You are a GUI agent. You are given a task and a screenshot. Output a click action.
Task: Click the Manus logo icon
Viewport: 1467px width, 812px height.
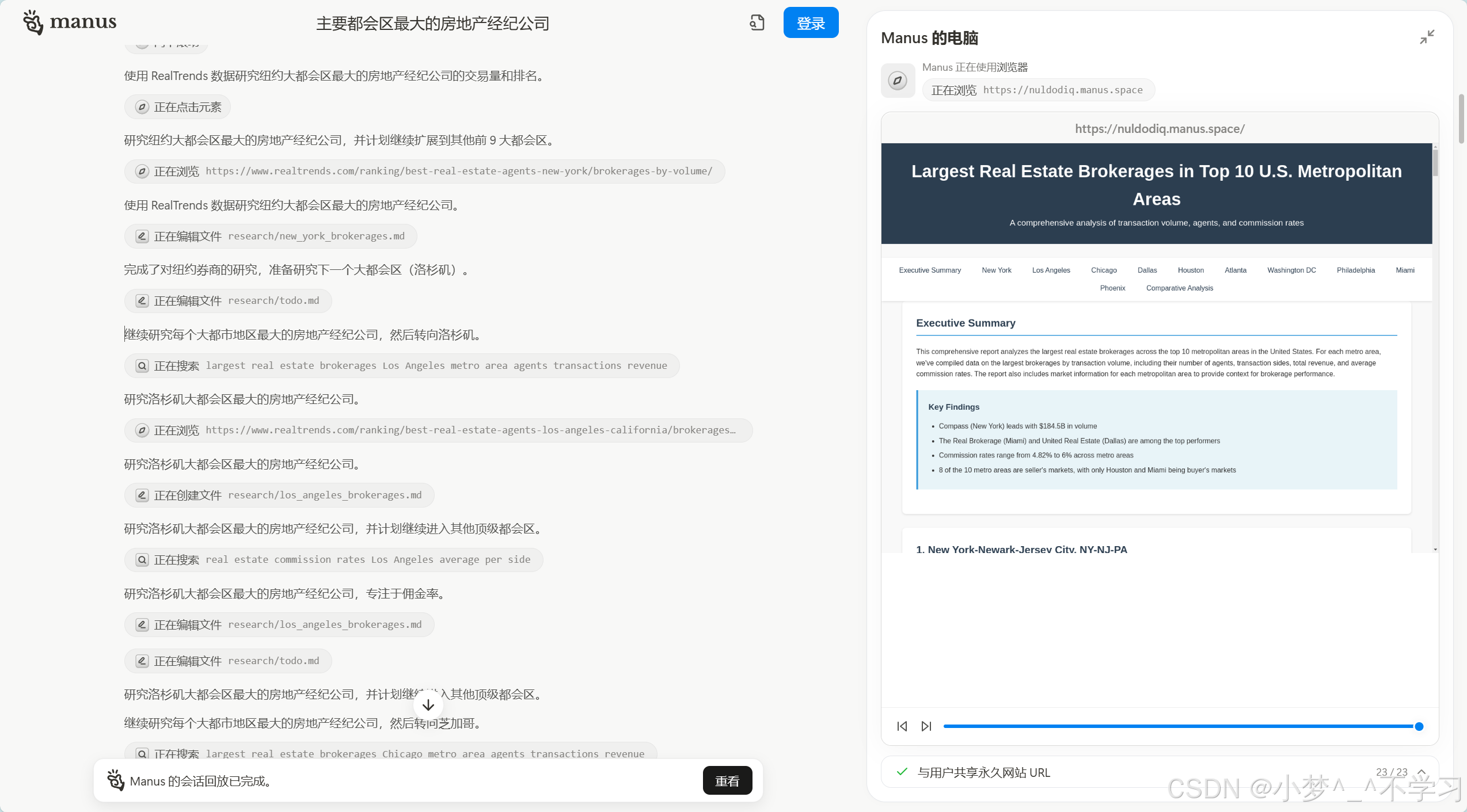pos(33,22)
